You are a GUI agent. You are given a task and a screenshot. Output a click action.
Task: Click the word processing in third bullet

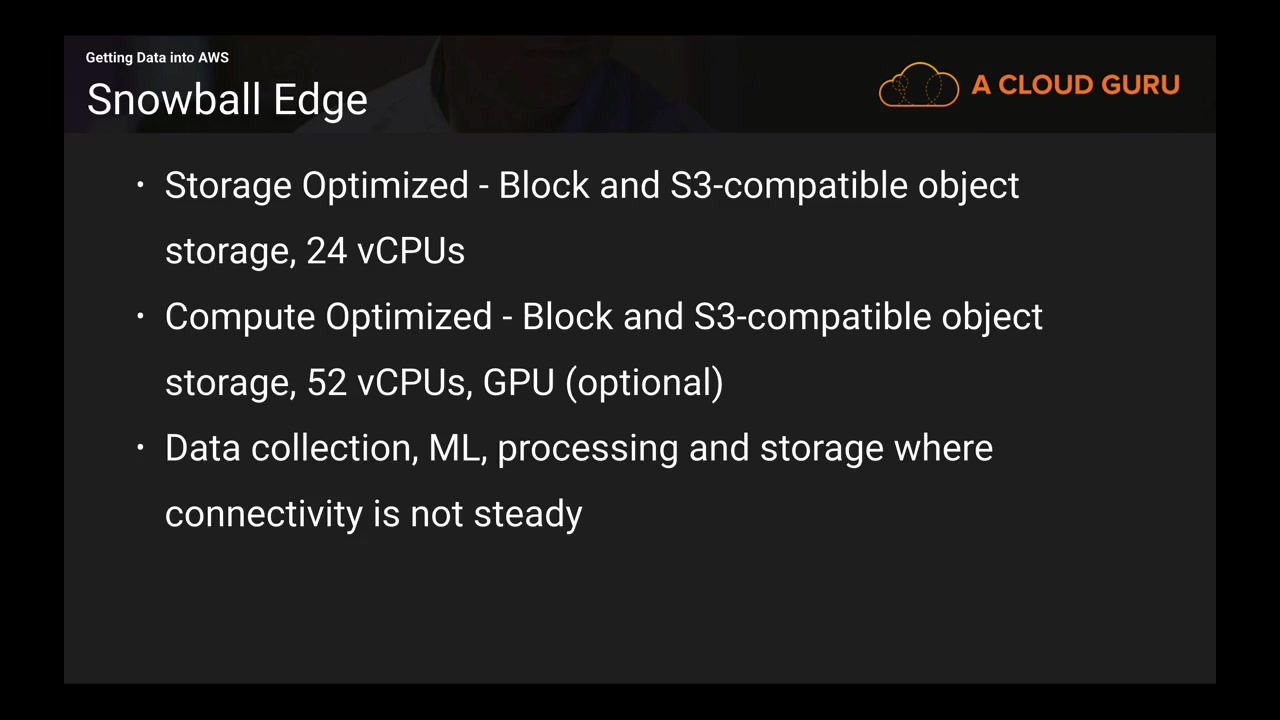pyautogui.click(x=587, y=448)
